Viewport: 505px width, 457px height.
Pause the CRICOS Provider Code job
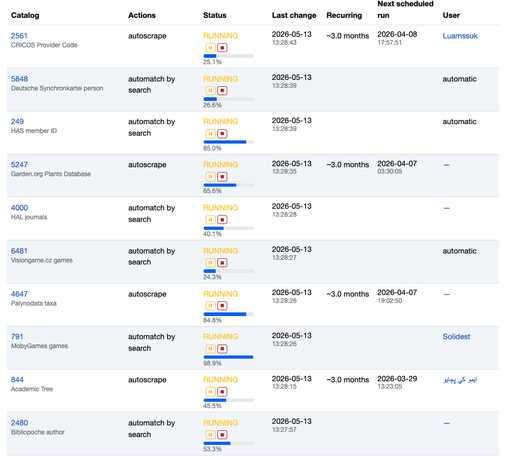(210, 48)
